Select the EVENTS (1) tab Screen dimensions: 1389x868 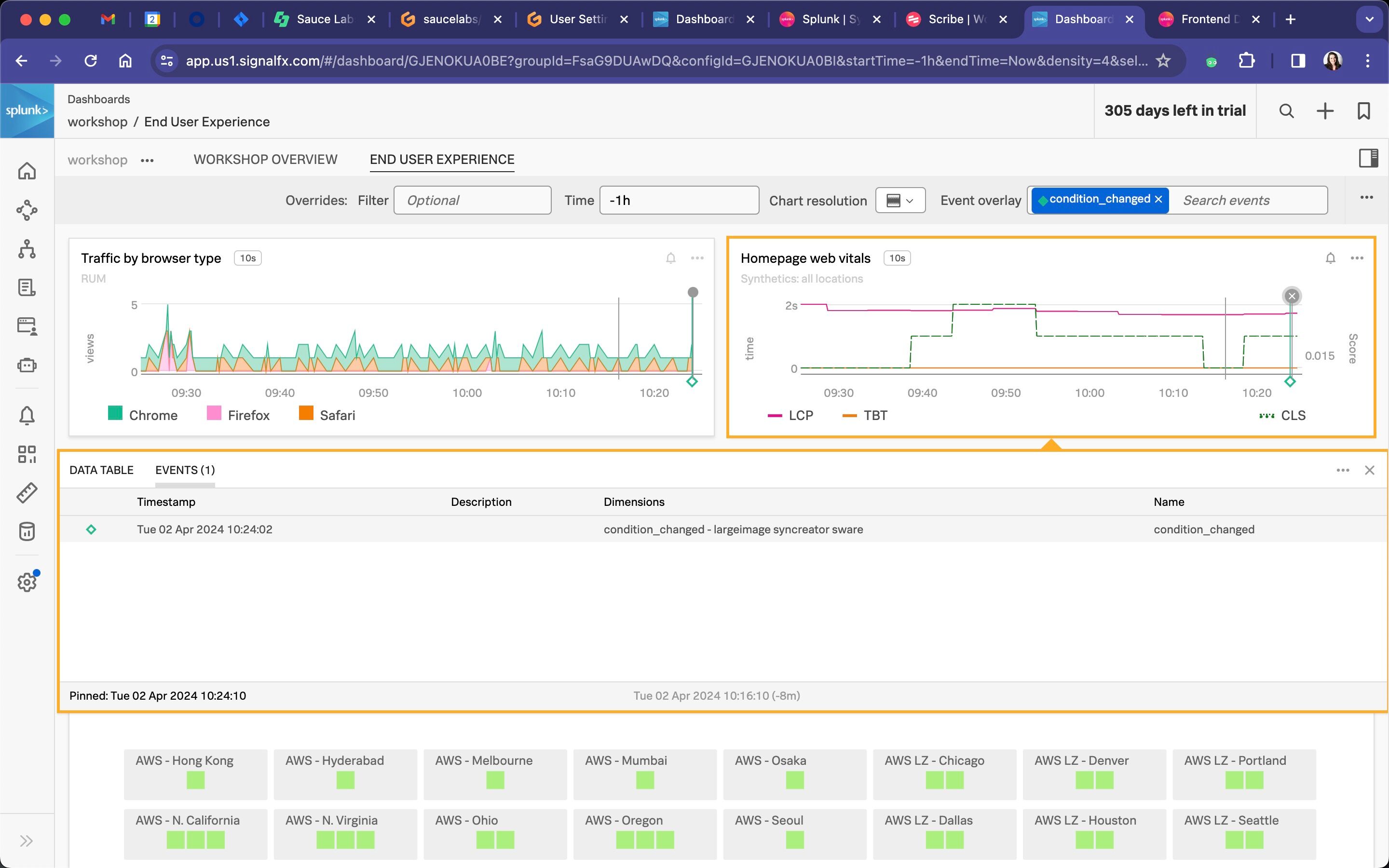tap(185, 470)
